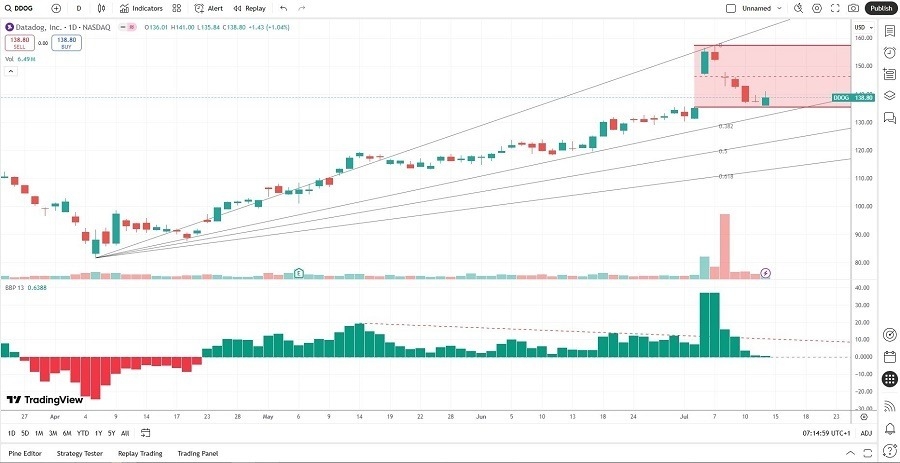Take a chart snapshot with camera icon

pyautogui.click(x=853, y=8)
